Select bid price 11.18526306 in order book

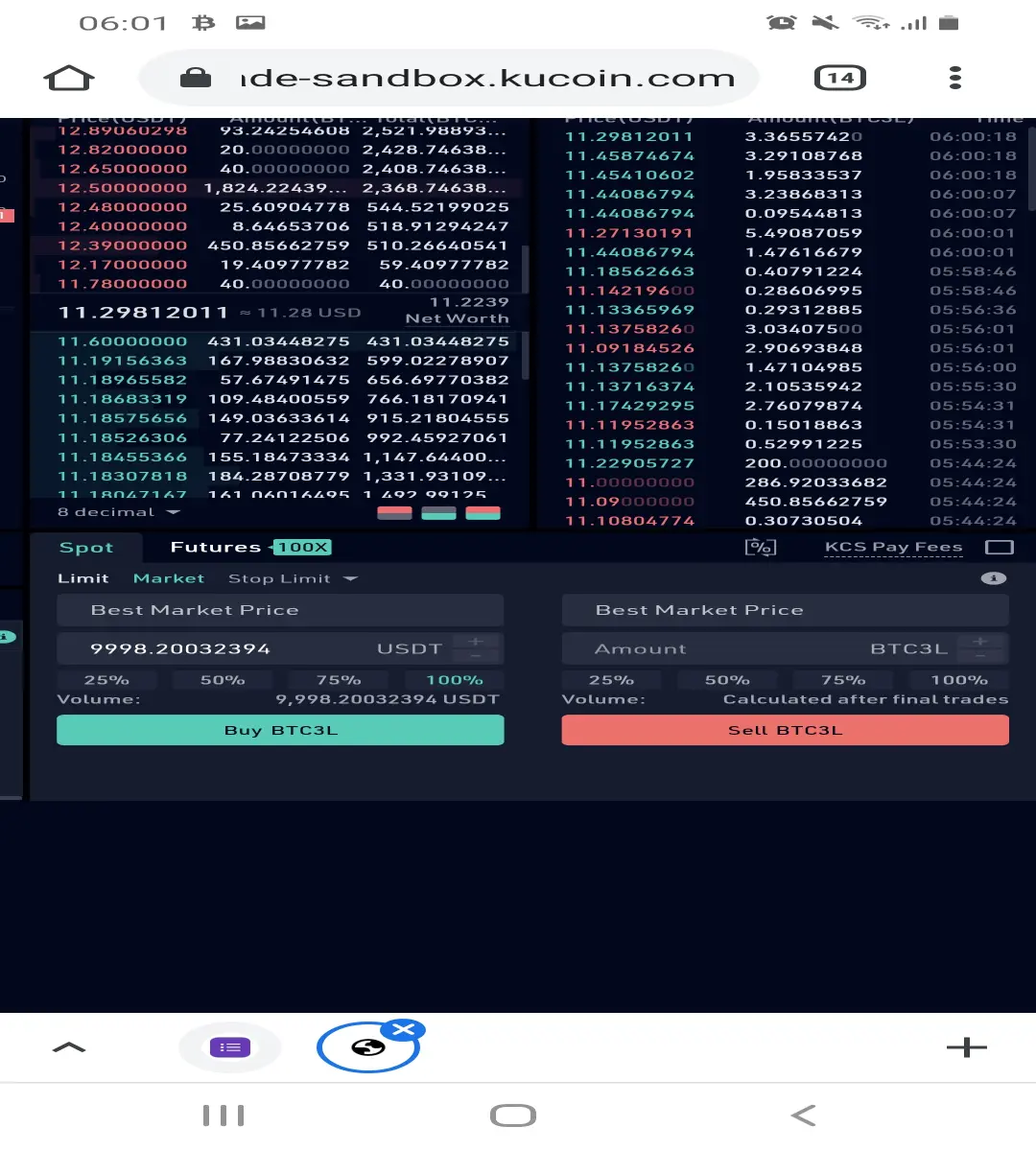(122, 437)
